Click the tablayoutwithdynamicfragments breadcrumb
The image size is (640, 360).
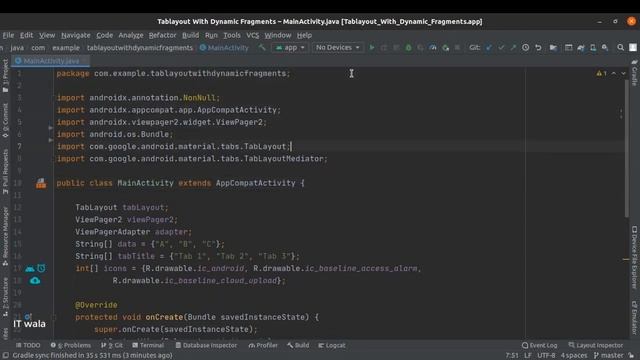tap(140, 48)
